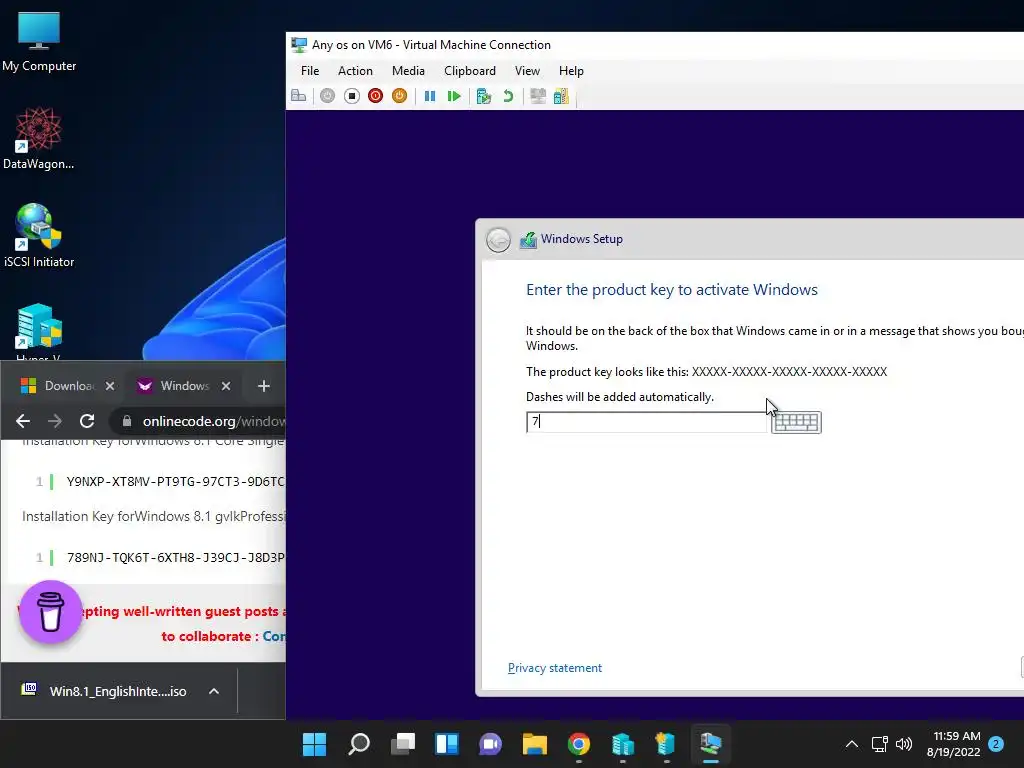Click the site lock icon in address bar
This screenshot has width=1024, height=768.
coord(127,421)
